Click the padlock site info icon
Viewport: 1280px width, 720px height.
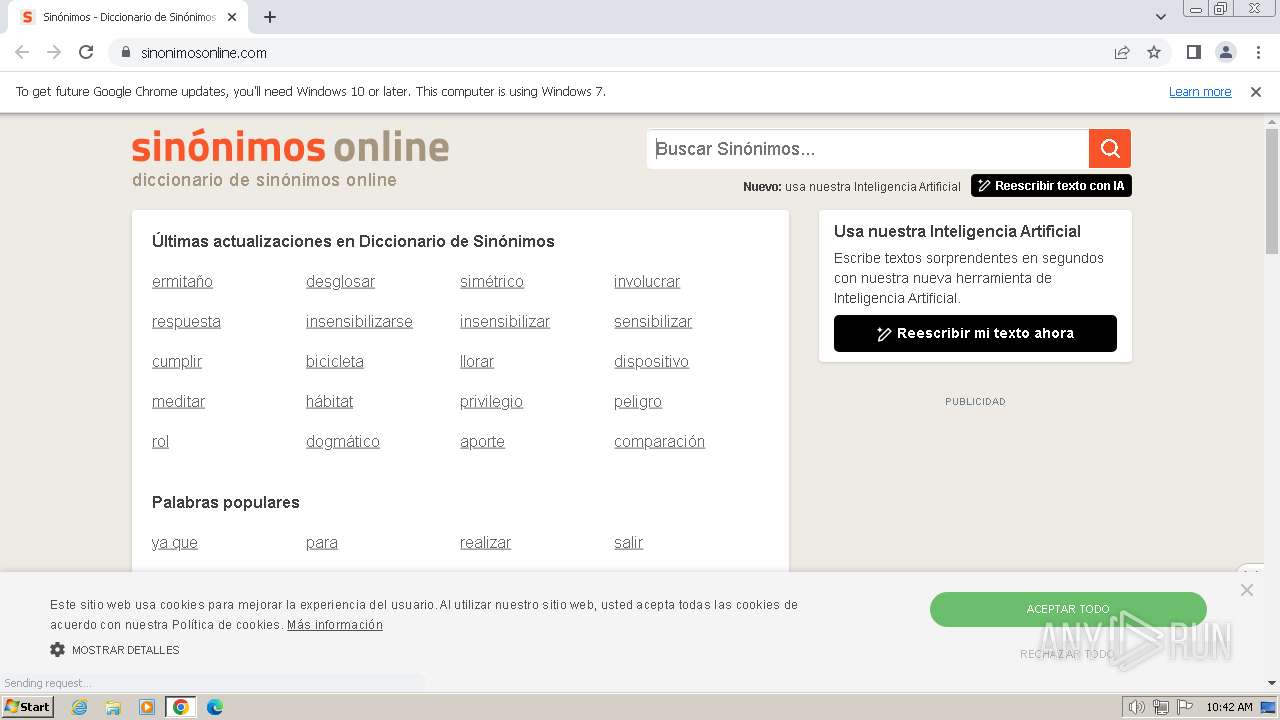tap(126, 53)
